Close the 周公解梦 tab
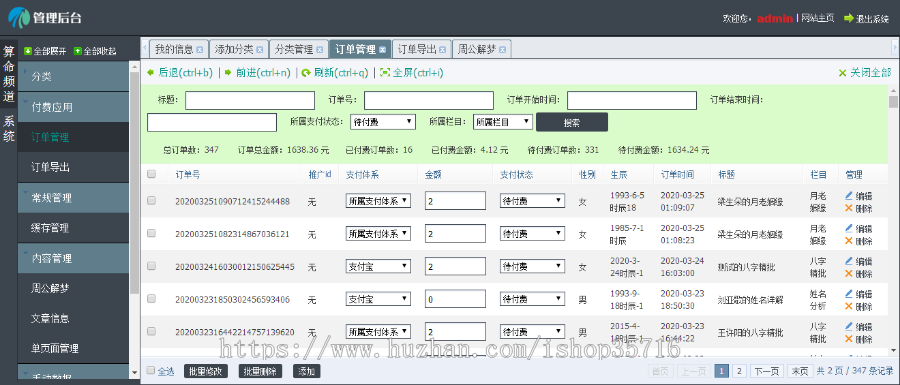This screenshot has width=900, height=385. pyautogui.click(x=502, y=50)
